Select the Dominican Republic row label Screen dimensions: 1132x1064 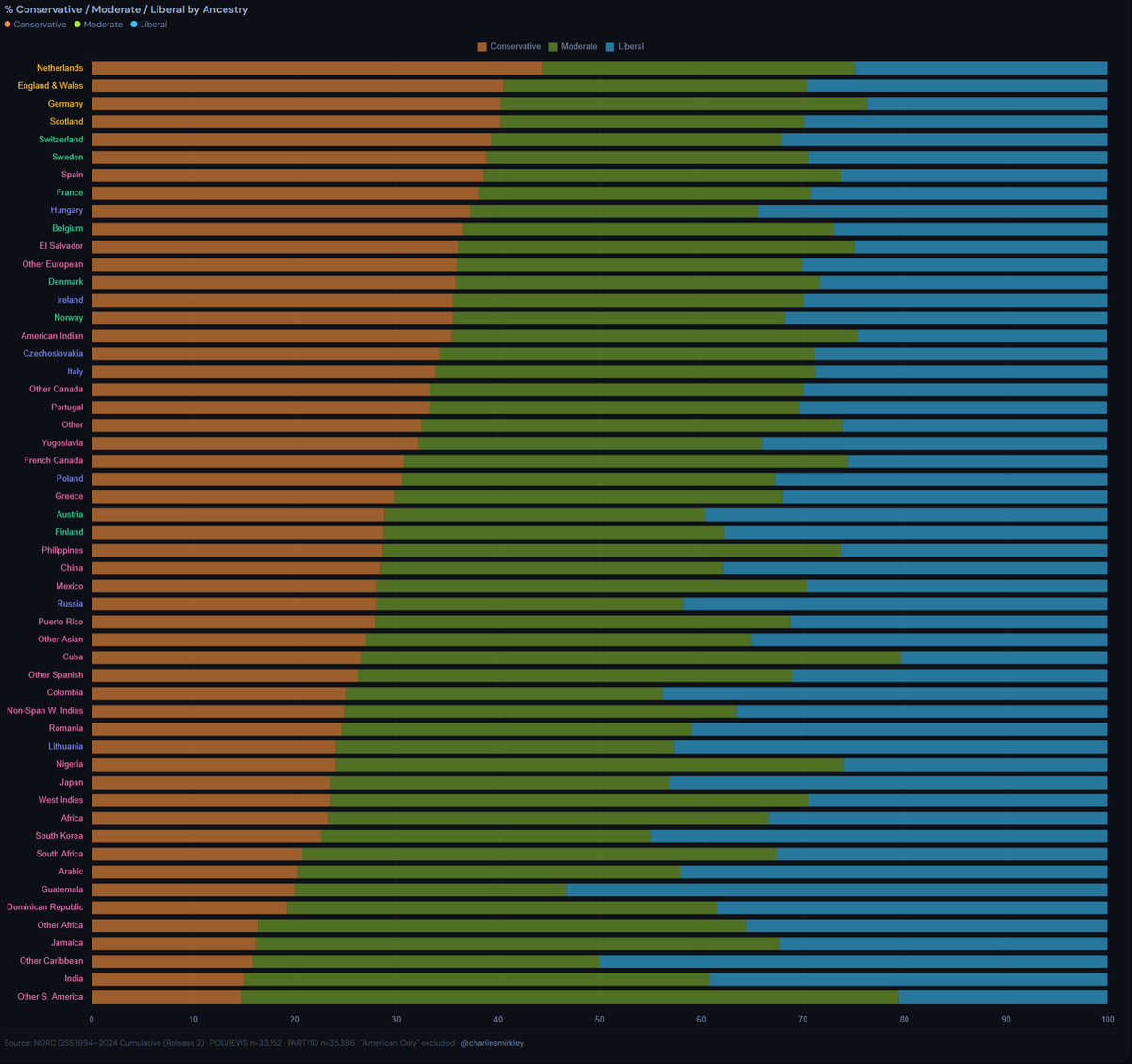[44, 907]
